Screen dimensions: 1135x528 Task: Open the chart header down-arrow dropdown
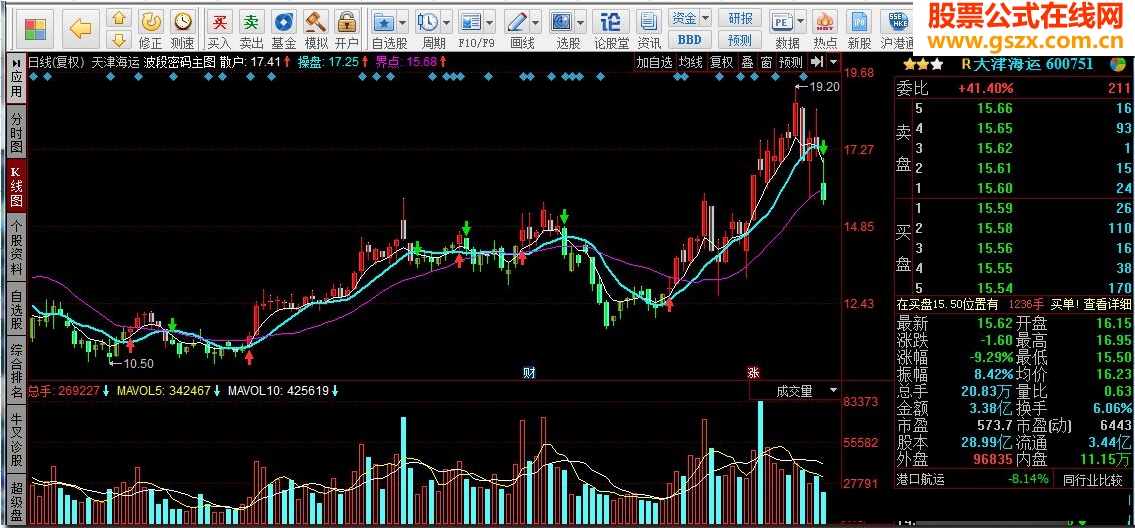click(x=834, y=62)
